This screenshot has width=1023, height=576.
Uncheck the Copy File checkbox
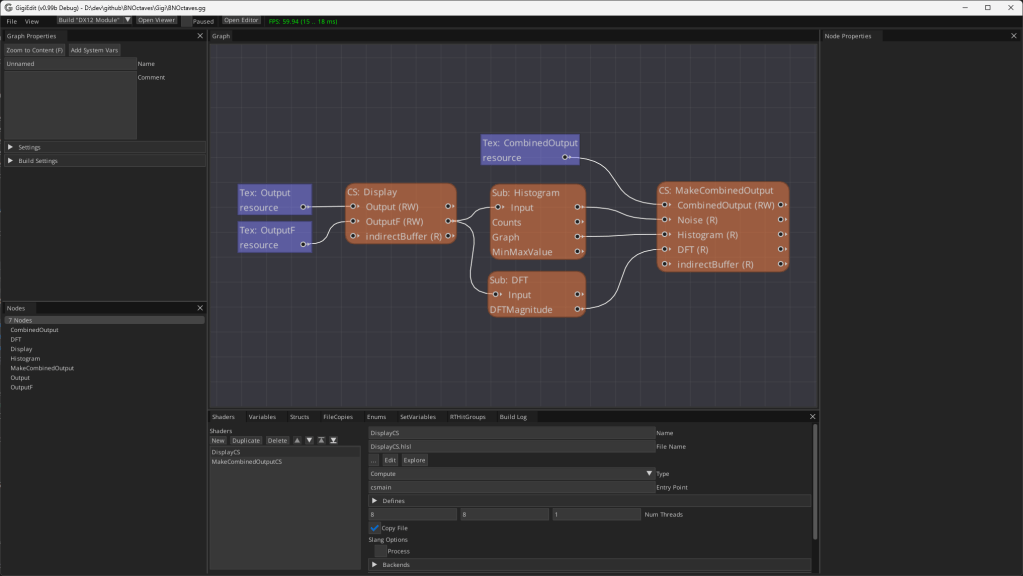pyautogui.click(x=375, y=527)
